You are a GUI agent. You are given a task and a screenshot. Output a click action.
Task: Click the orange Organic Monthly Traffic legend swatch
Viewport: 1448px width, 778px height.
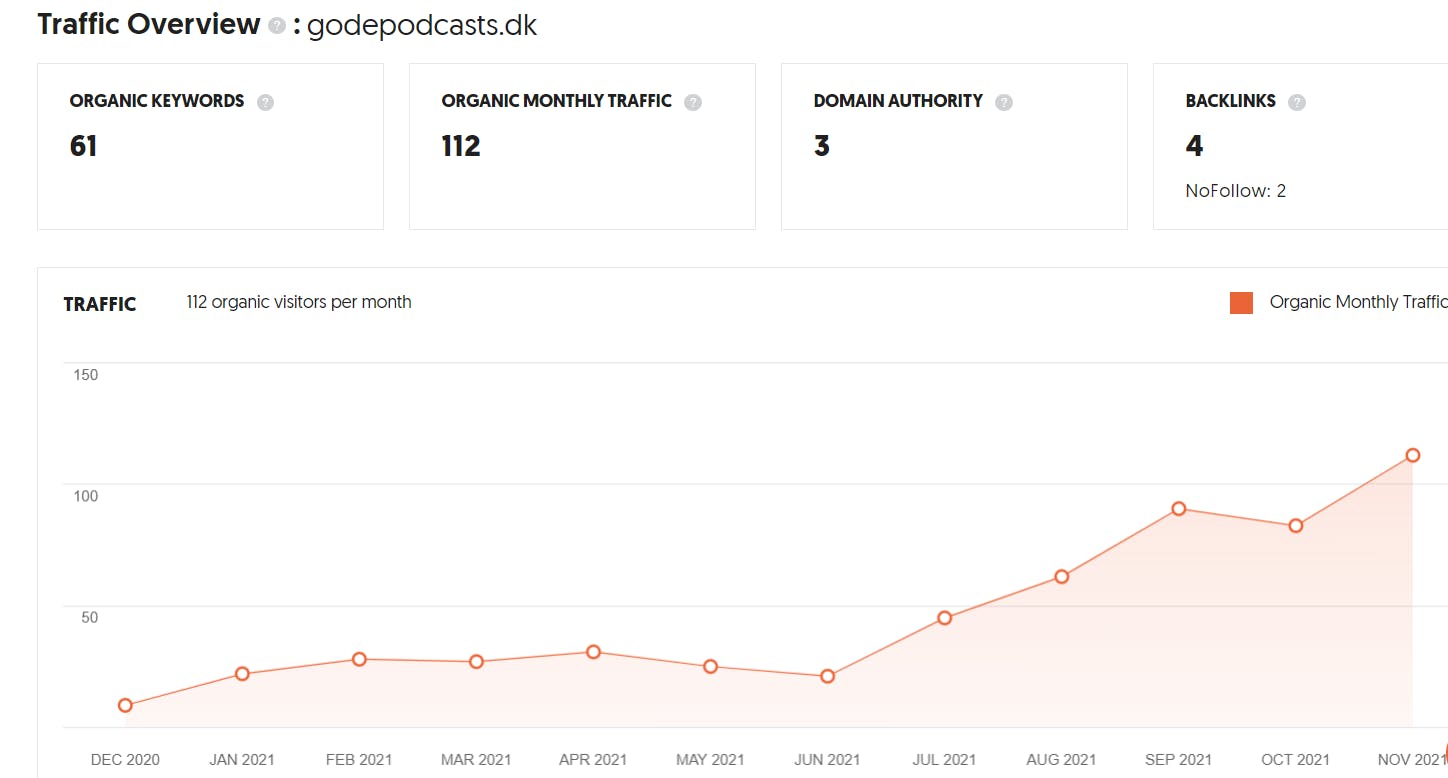[x=1241, y=303]
